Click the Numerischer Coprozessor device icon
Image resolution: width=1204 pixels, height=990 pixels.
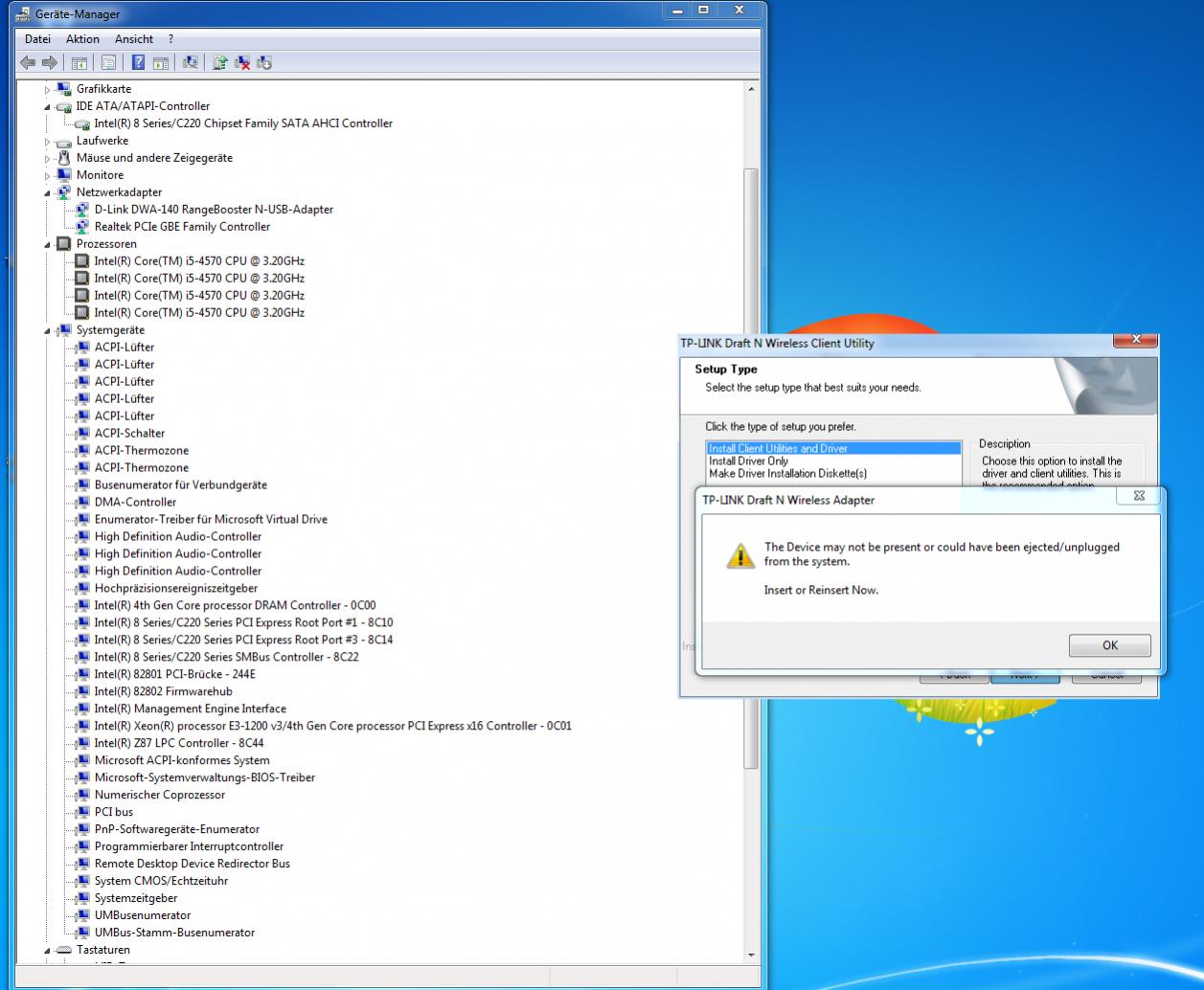pyautogui.click(x=82, y=796)
